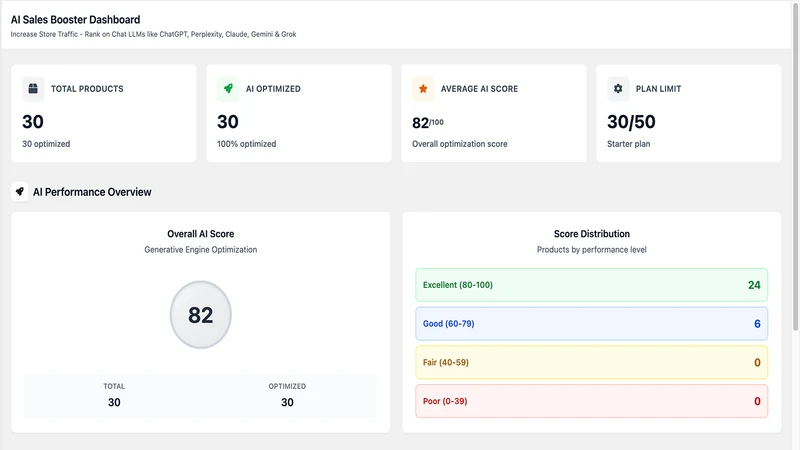Click the 'AI Performance Overview' heading
800x450 pixels.
[92, 192]
